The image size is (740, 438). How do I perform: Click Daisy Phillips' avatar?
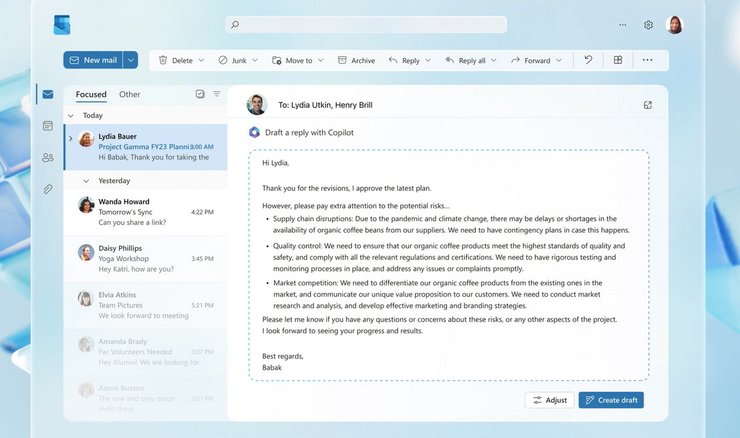pyautogui.click(x=86, y=252)
